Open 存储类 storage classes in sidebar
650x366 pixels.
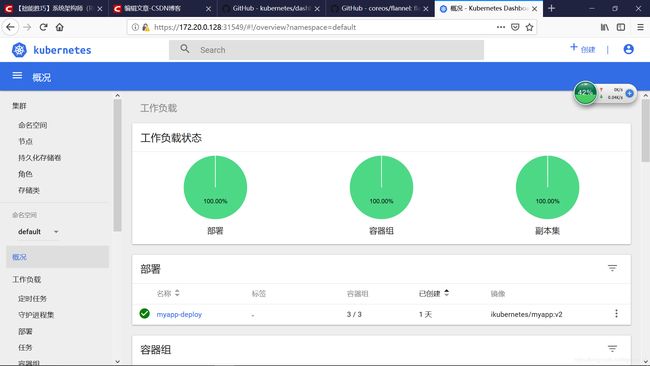pyautogui.click(x=29, y=190)
